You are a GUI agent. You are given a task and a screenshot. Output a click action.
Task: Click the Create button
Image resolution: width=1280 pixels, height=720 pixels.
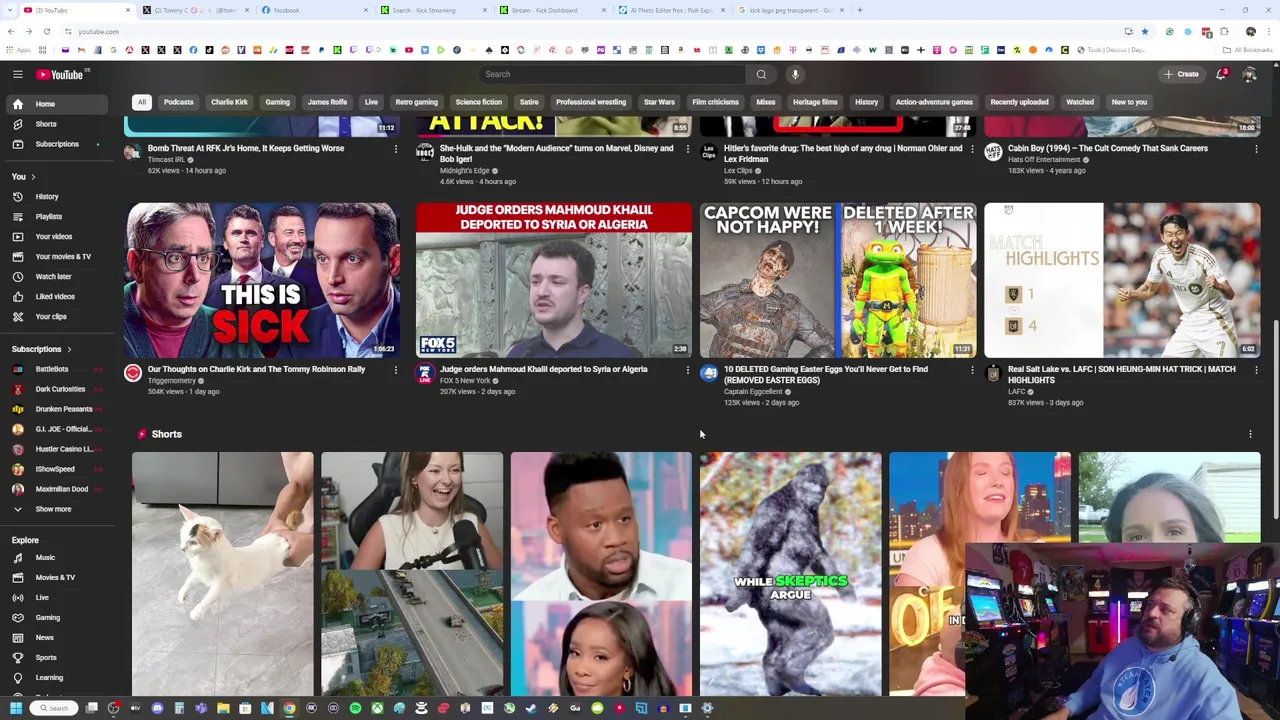click(1182, 74)
